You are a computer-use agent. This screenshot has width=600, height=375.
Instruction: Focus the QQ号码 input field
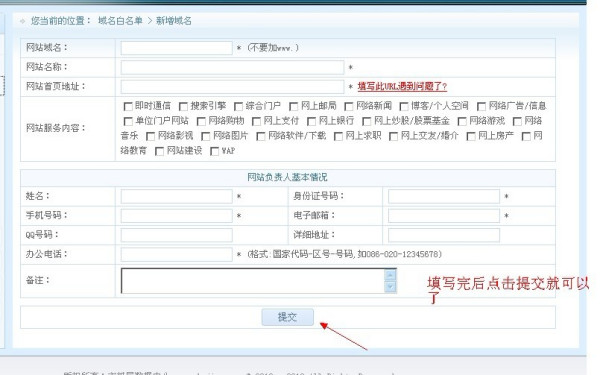point(177,235)
